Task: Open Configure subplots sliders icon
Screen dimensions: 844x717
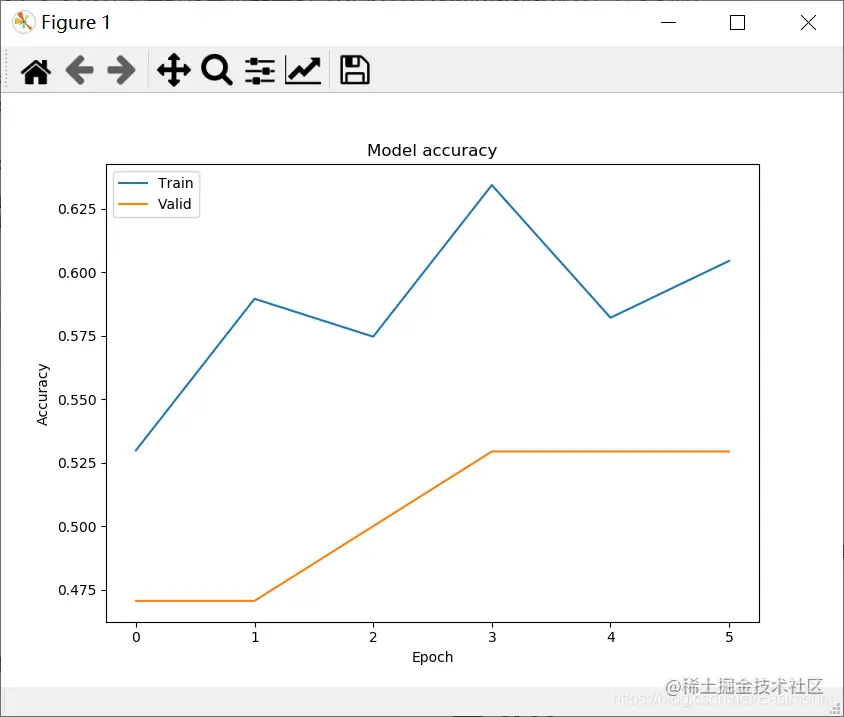Action: tap(260, 71)
